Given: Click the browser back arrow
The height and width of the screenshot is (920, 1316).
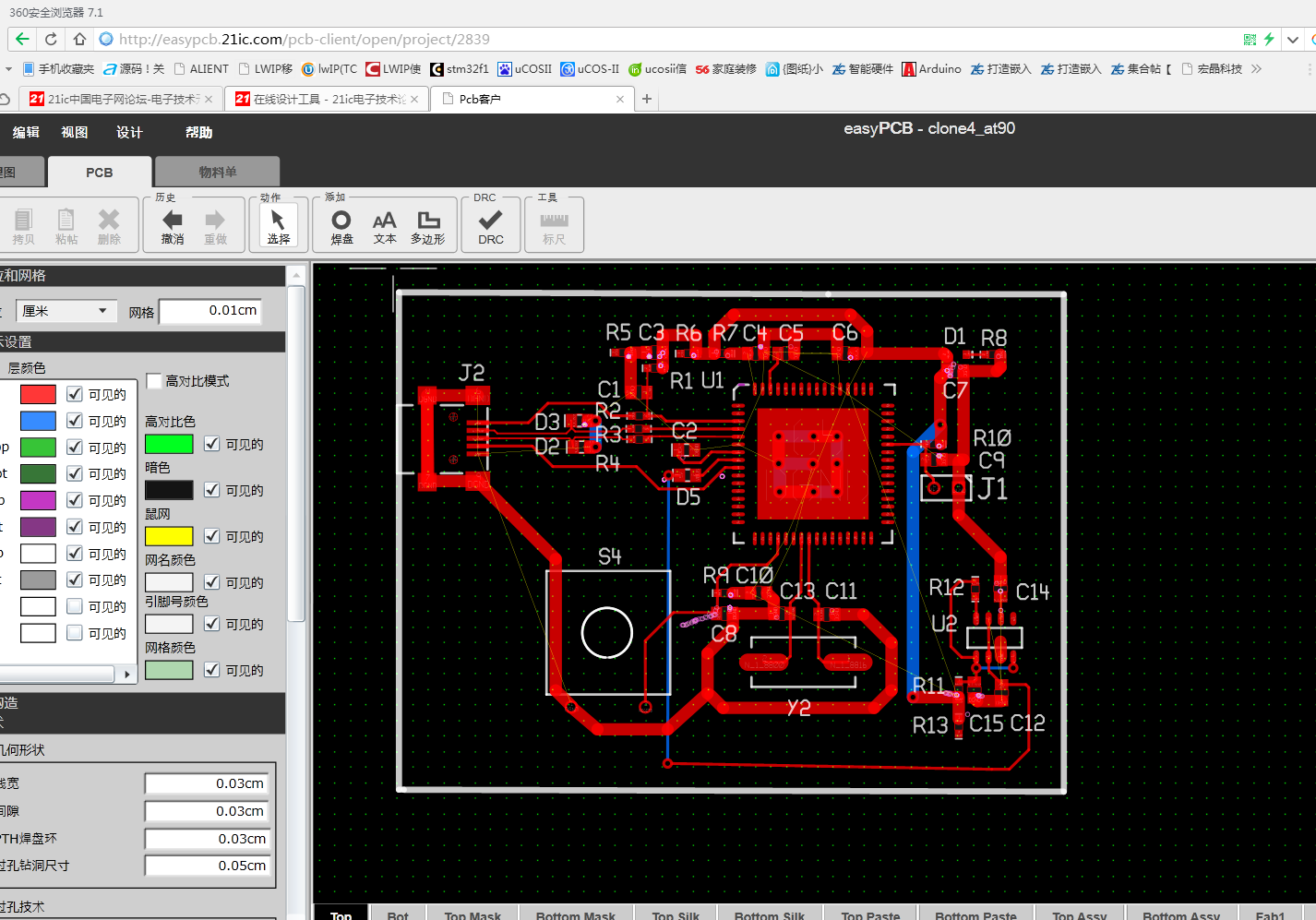Looking at the screenshot, I should 22,39.
